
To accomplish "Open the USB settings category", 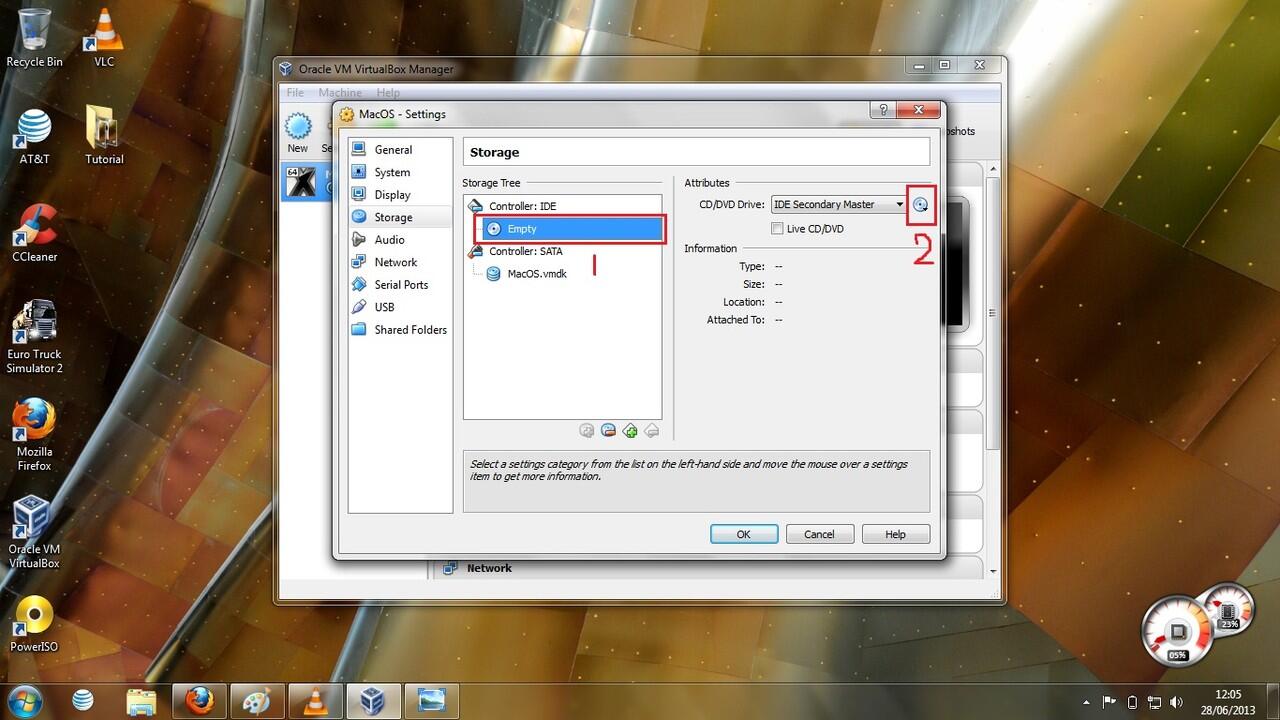I will point(400,307).
